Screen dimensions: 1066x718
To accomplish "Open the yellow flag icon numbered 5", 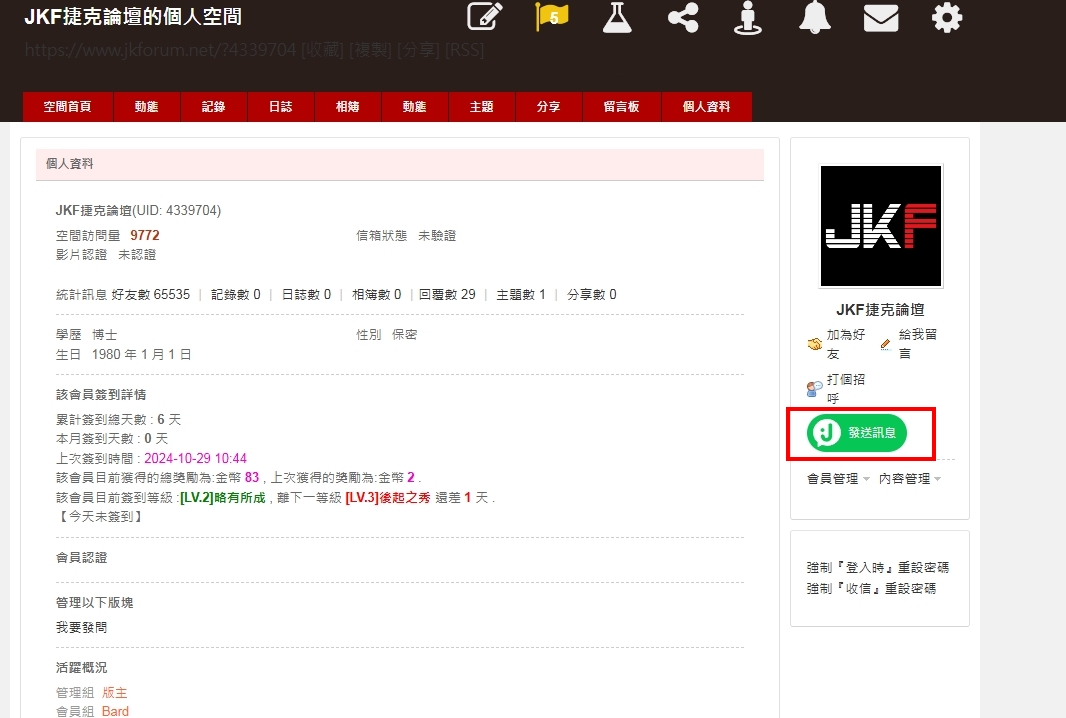I will [551, 17].
